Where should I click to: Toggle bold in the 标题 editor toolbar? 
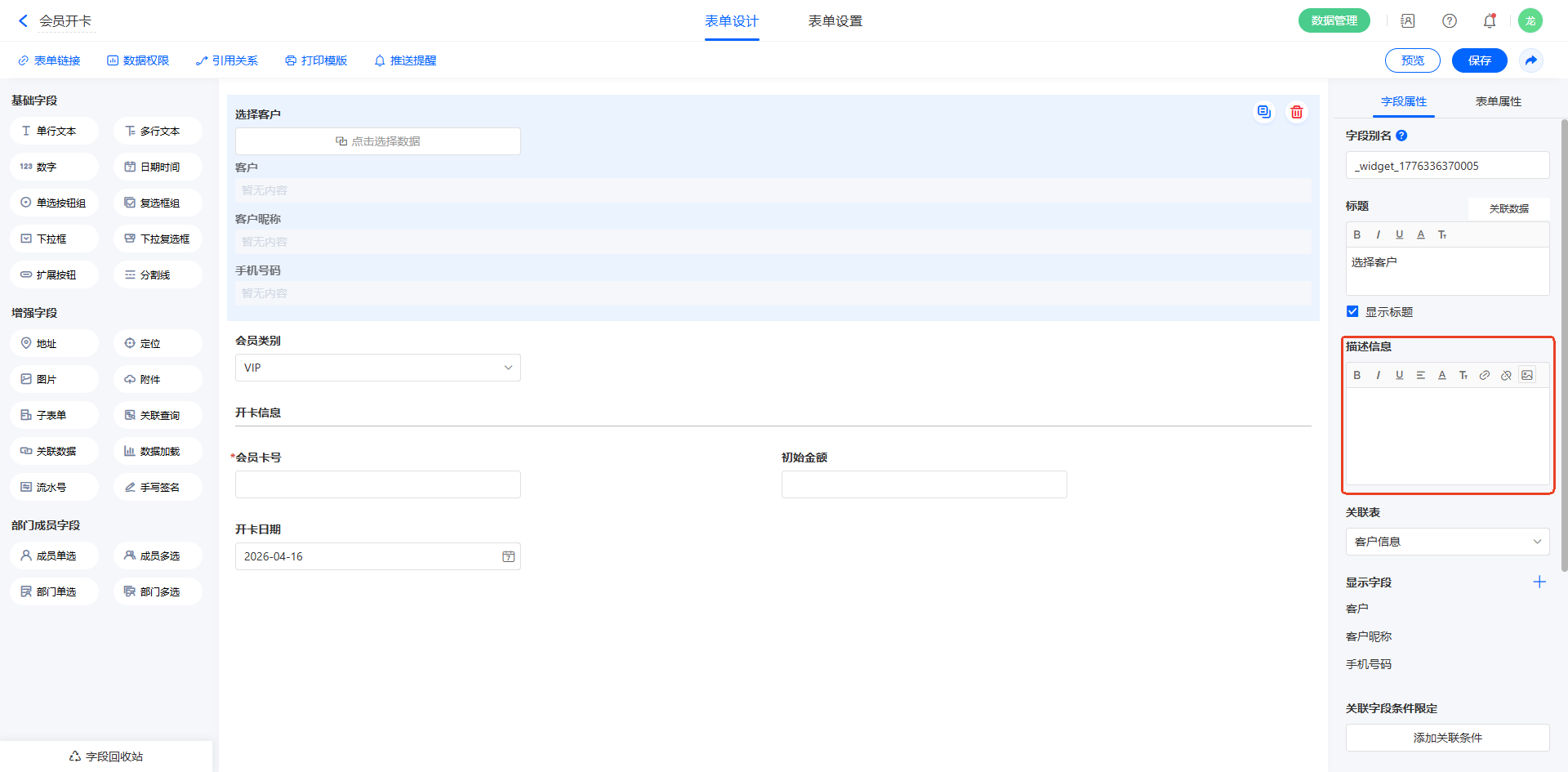click(x=1357, y=234)
